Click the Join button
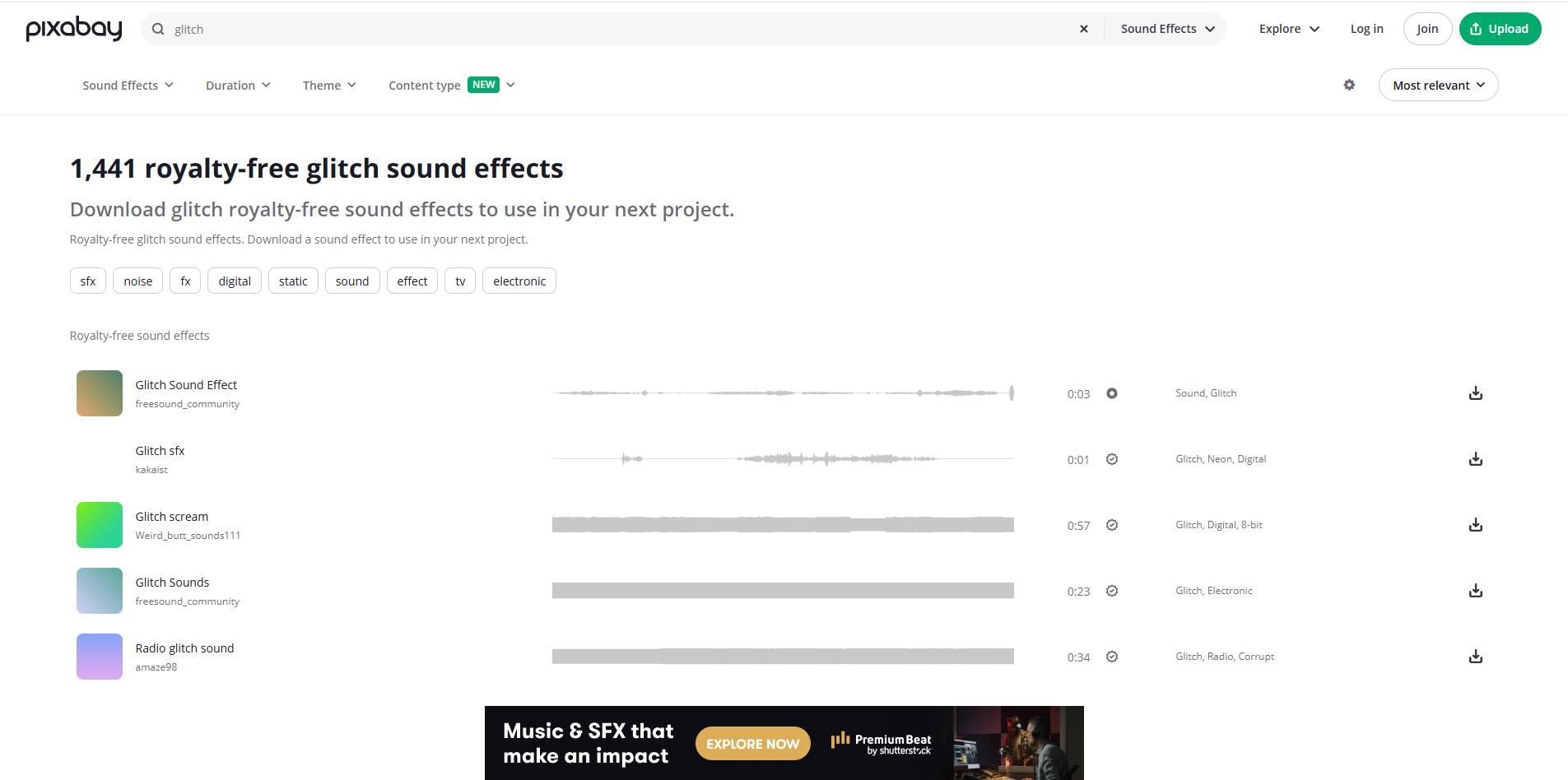The height and width of the screenshot is (780, 1568). pyautogui.click(x=1427, y=28)
